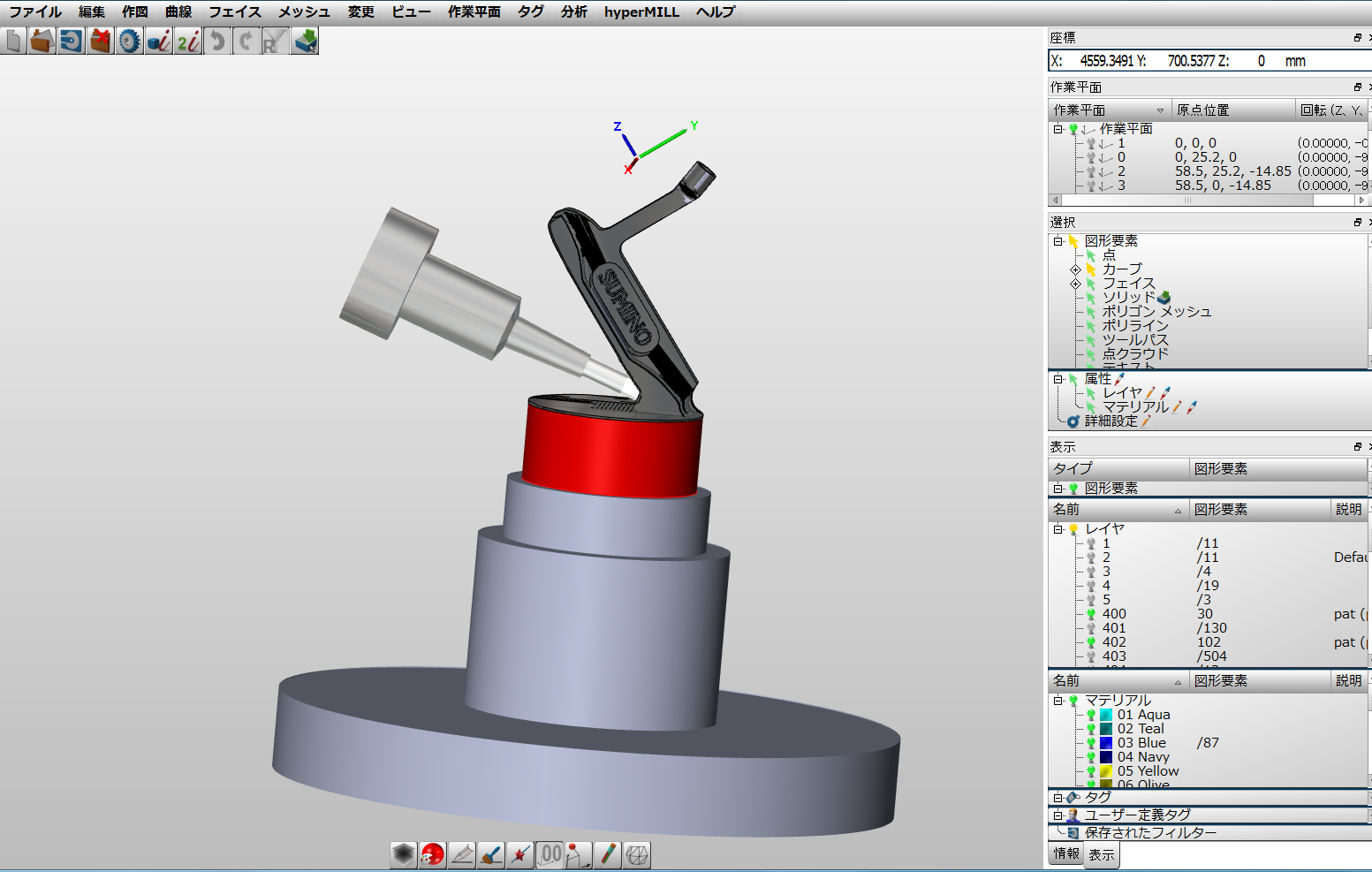Select the 詳細設定 item

[x=1111, y=421]
